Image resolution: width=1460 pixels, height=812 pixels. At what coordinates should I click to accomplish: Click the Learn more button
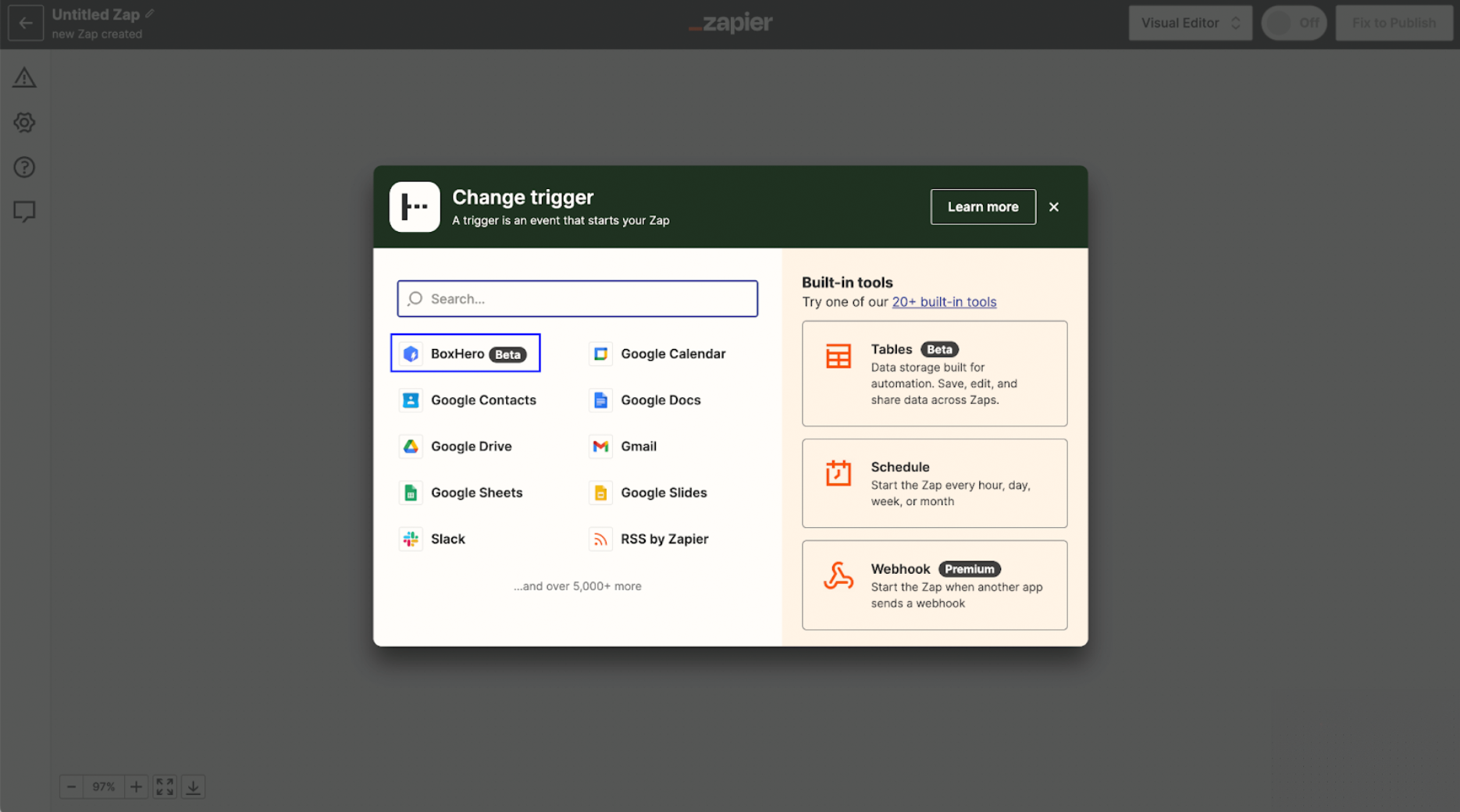pos(982,206)
